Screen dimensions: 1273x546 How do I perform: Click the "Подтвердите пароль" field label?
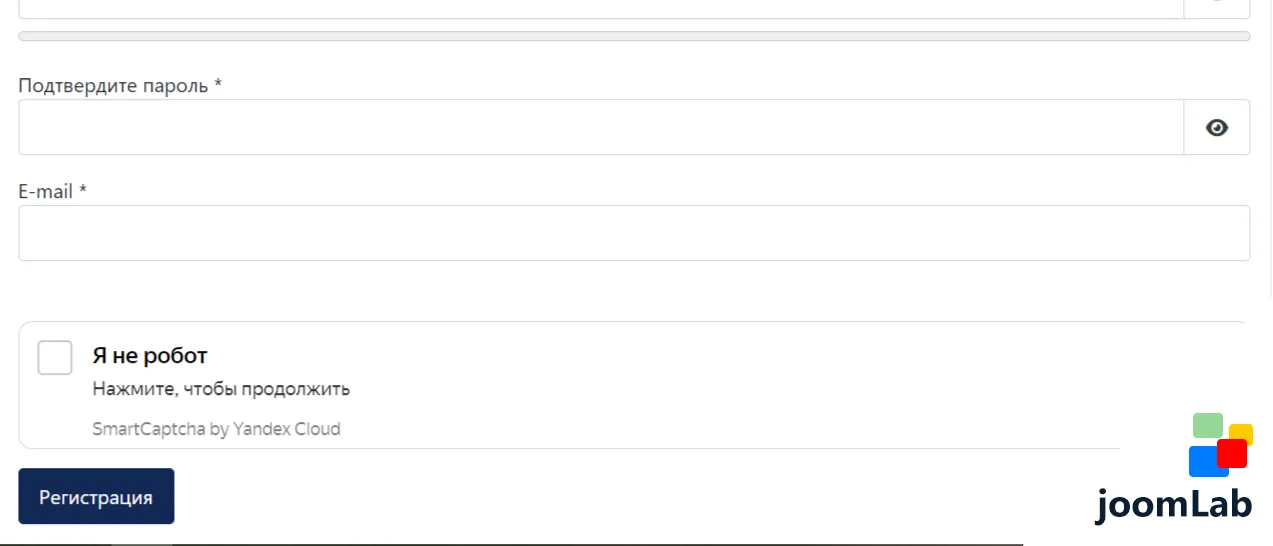113,85
